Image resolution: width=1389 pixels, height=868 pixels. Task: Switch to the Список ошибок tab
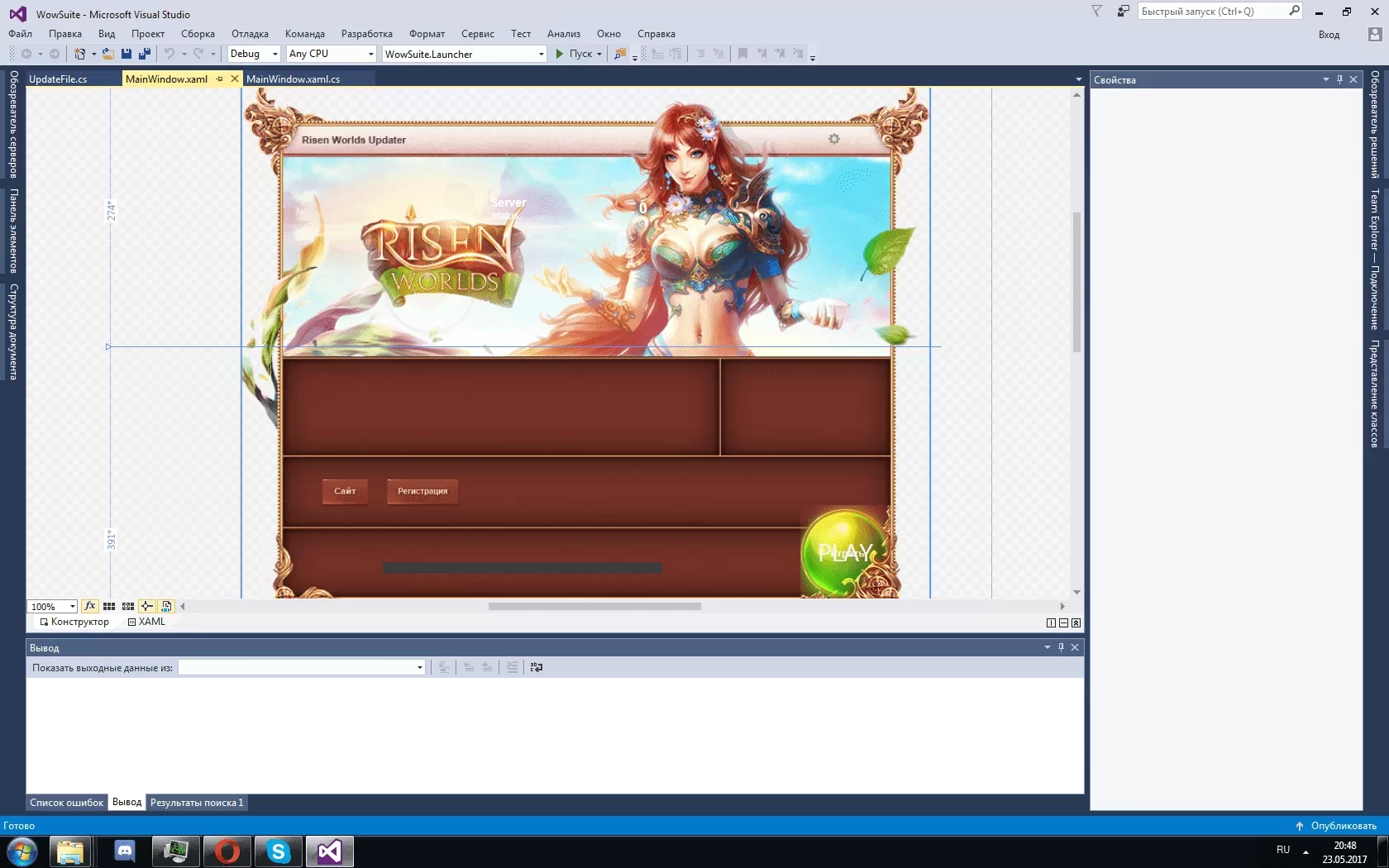(67, 802)
